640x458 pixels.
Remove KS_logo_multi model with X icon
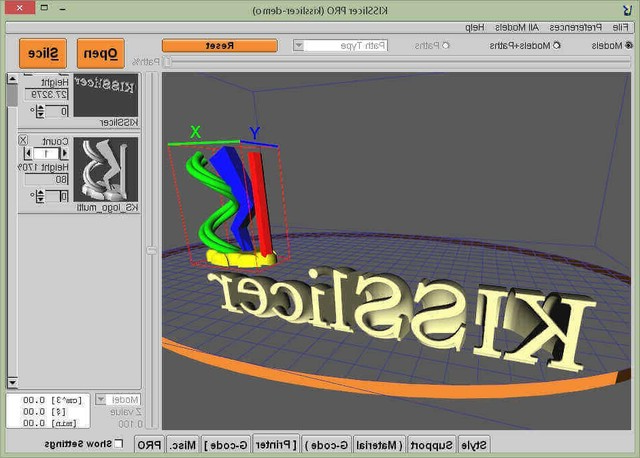click(x=23, y=141)
